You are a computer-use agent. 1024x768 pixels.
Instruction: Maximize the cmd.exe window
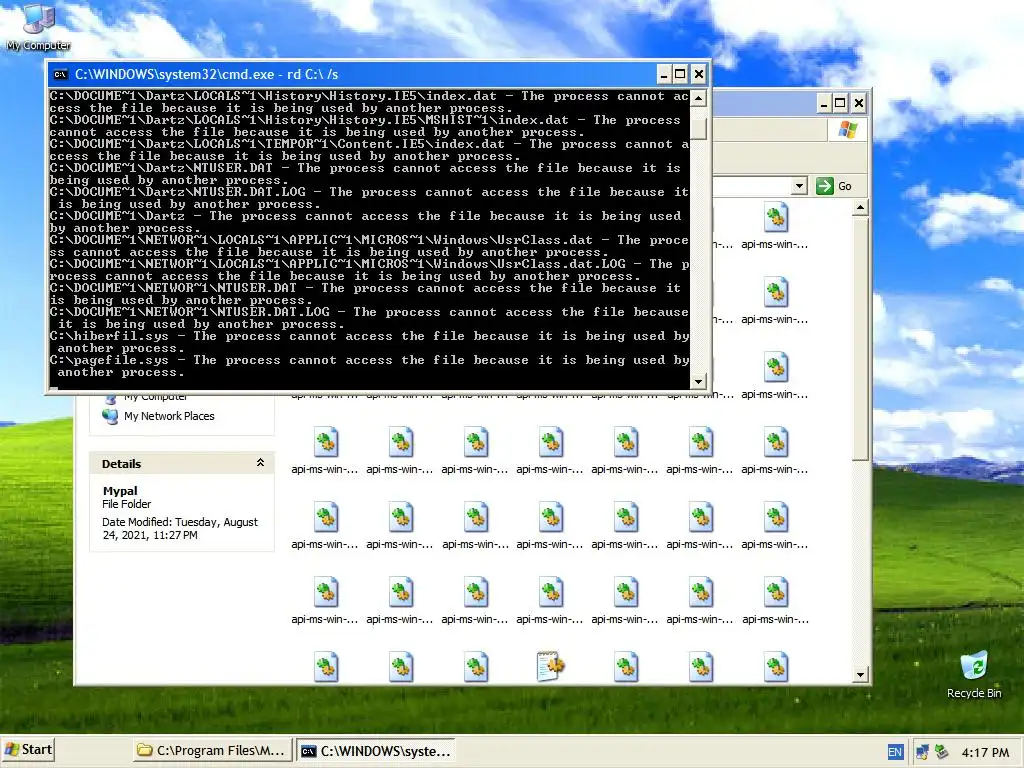click(x=680, y=74)
